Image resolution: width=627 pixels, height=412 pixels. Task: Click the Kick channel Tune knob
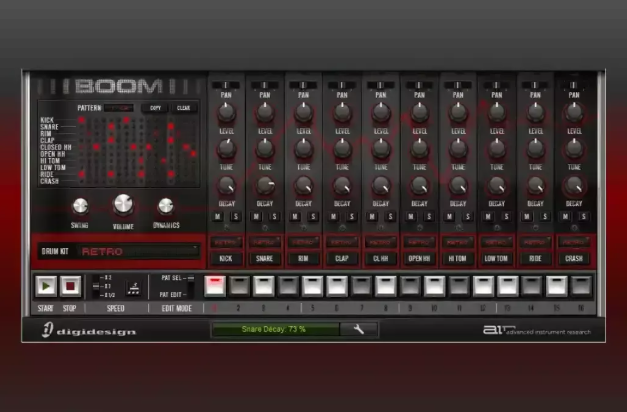[x=226, y=148]
